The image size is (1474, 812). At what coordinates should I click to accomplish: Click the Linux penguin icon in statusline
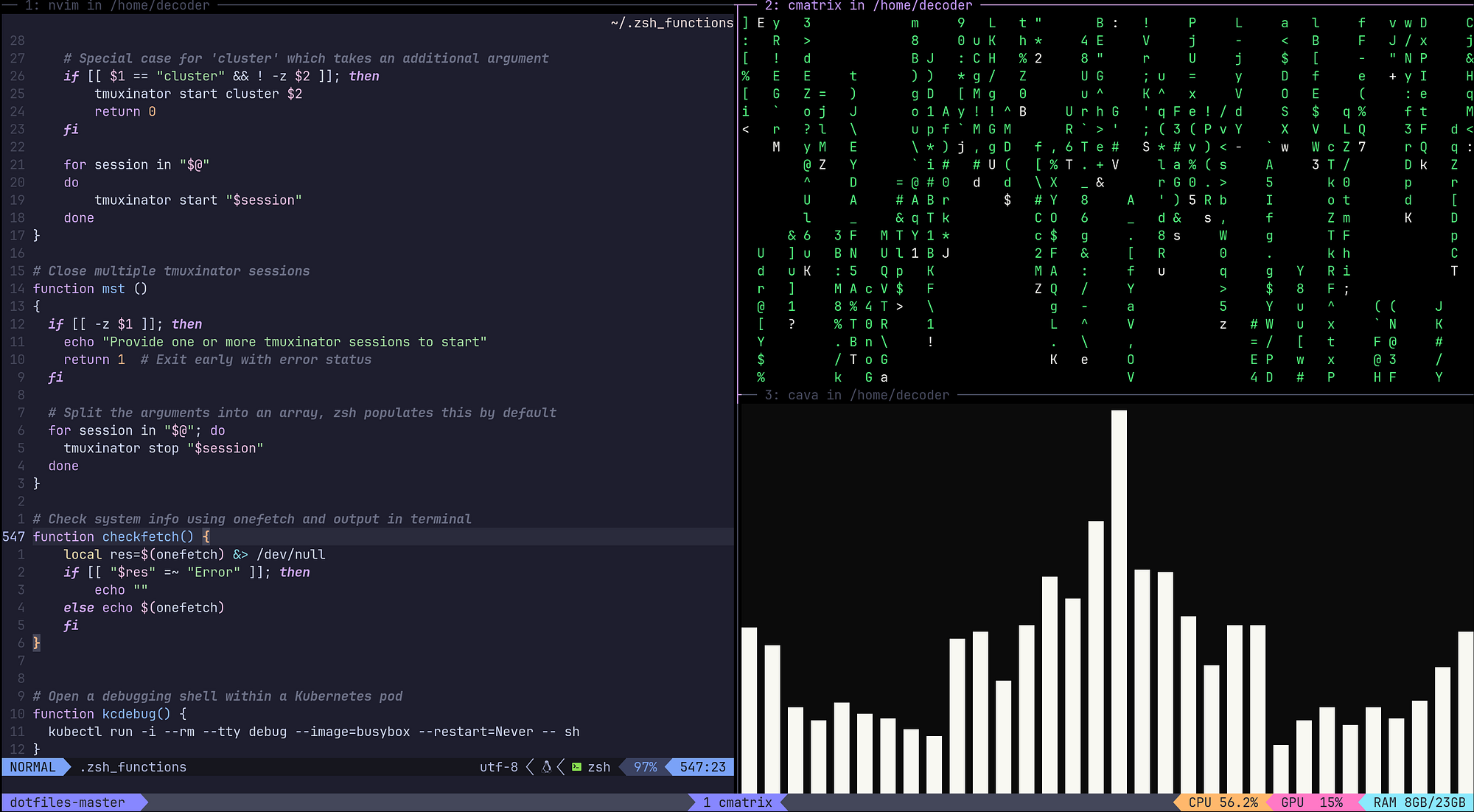tap(546, 767)
